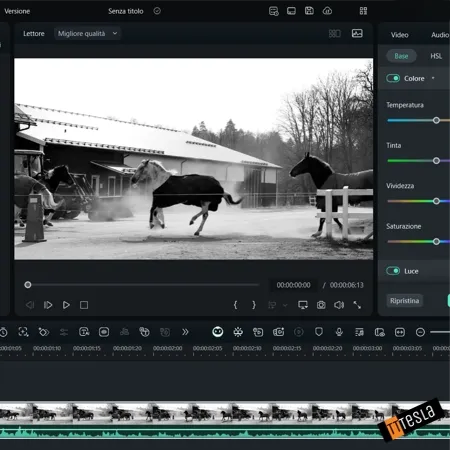The width and height of the screenshot is (450, 450).
Task: Click the fit timeline to window icon
Action: click(400, 332)
